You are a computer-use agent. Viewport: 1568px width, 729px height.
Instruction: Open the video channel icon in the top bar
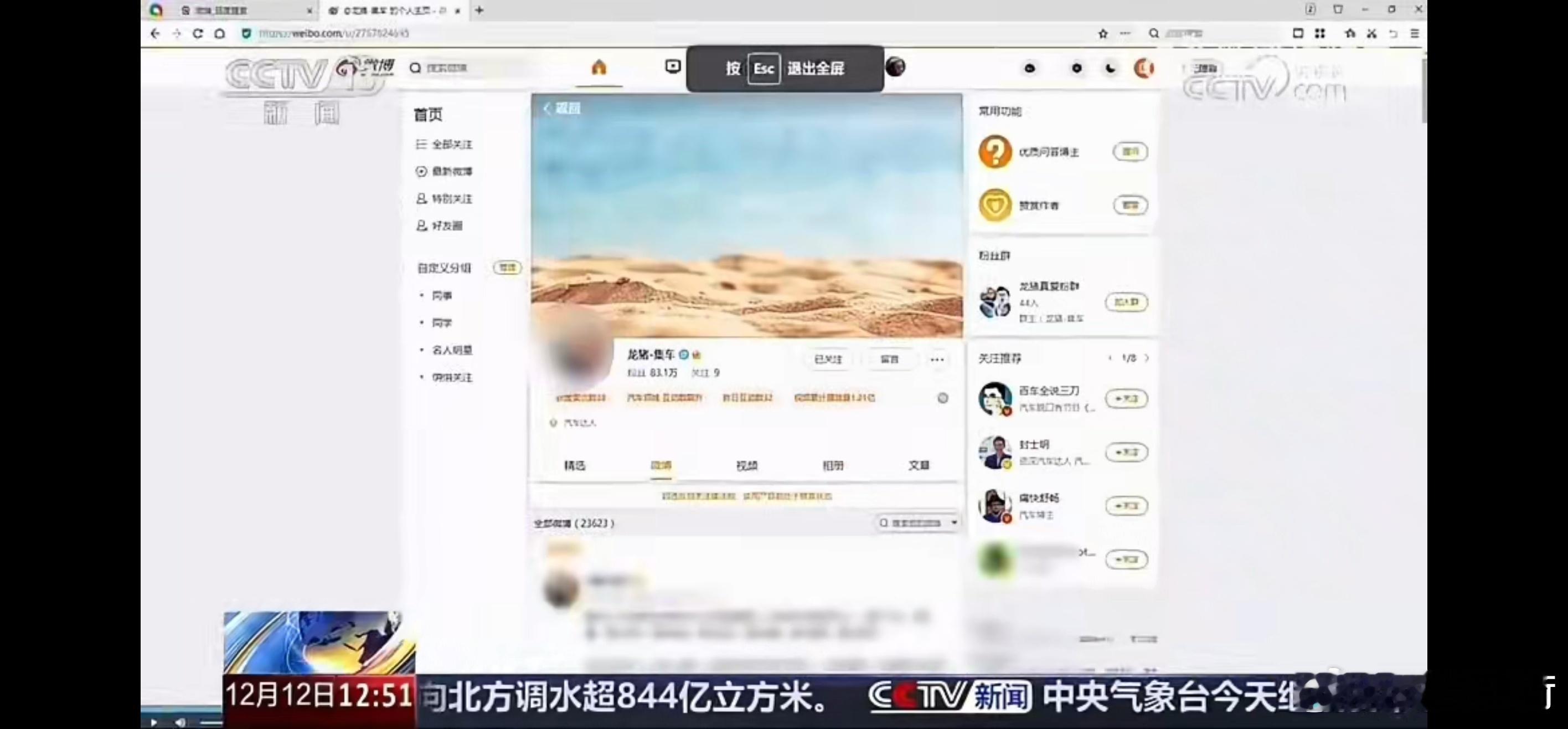672,67
